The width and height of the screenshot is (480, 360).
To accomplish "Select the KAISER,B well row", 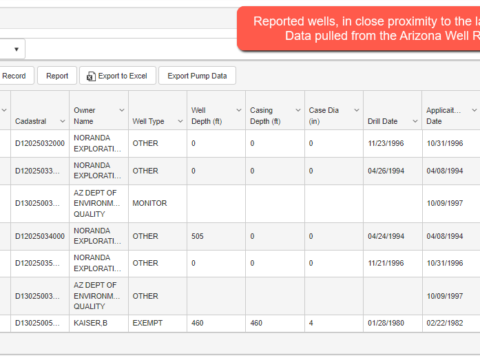I will point(240,323).
